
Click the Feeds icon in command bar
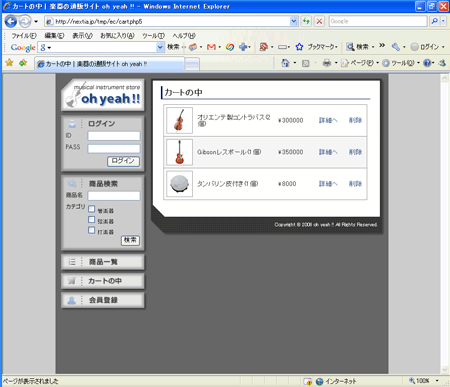coord(306,63)
